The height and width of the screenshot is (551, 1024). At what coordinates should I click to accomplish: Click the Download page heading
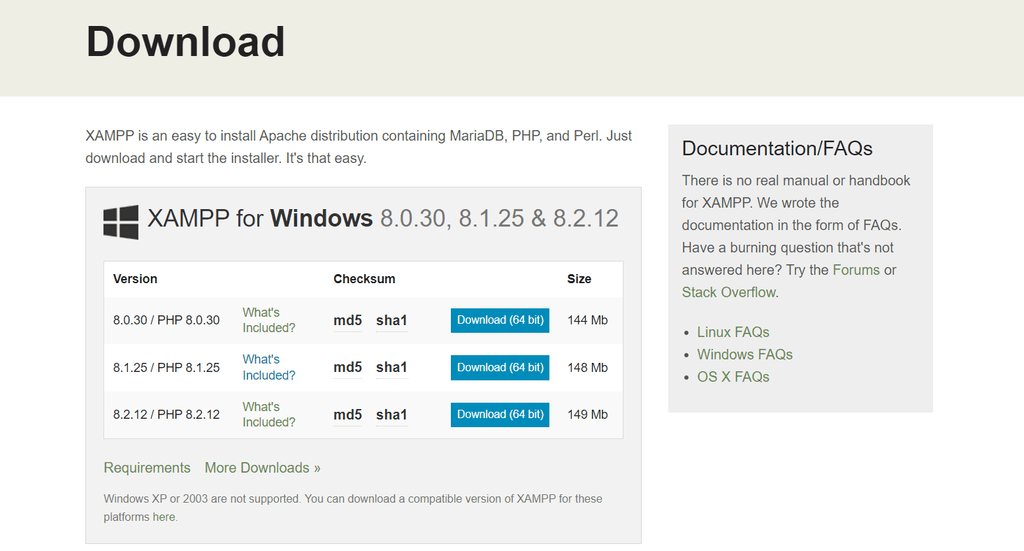coord(185,42)
